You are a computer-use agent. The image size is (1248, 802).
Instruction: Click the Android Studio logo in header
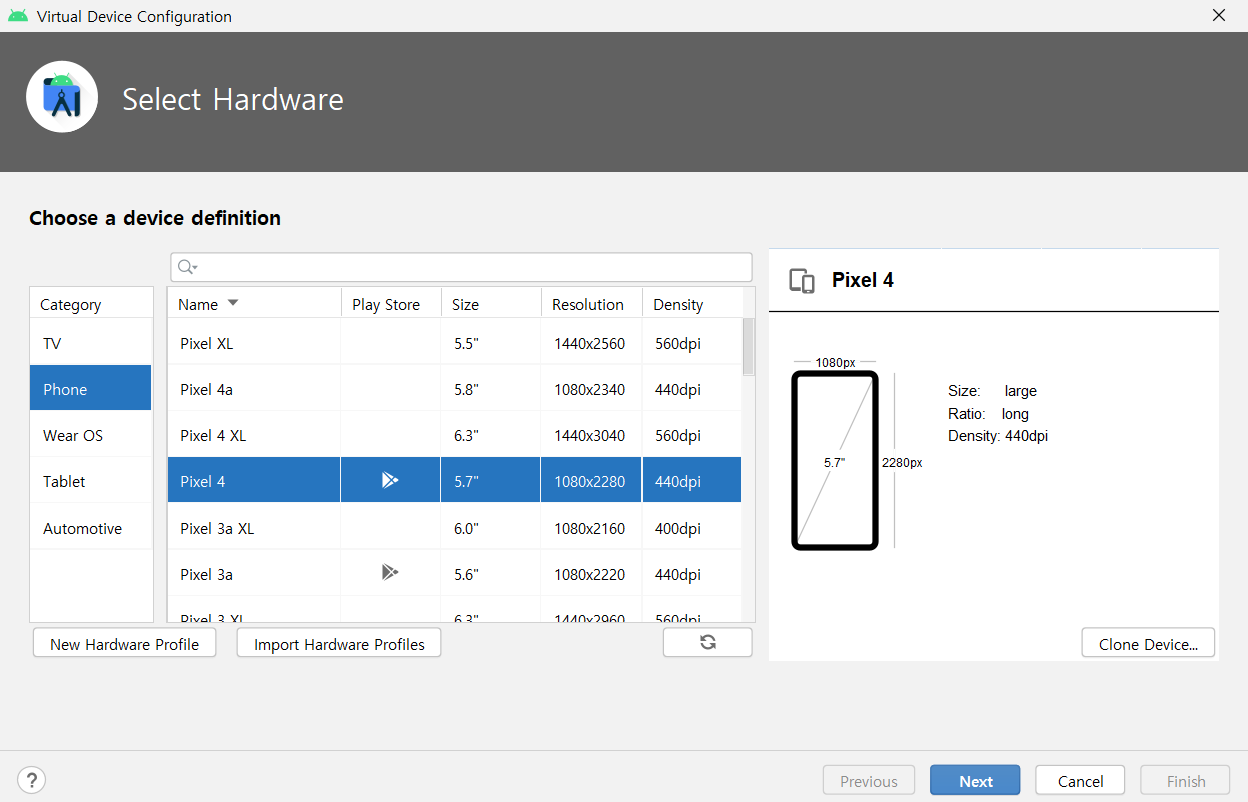pos(62,97)
